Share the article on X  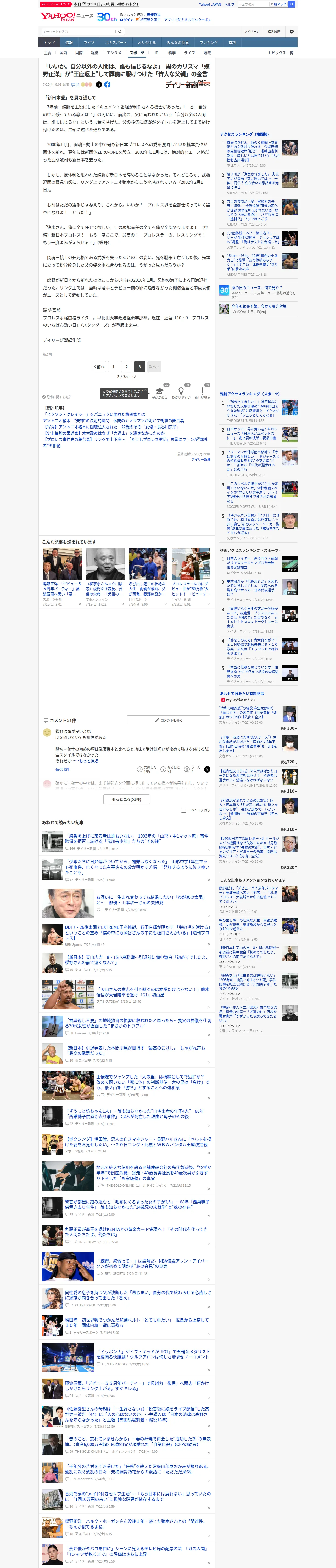99,85
